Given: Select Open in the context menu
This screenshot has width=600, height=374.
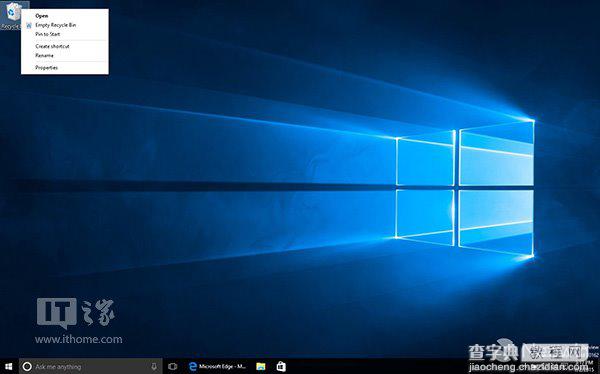Looking at the screenshot, I should click(65, 16).
